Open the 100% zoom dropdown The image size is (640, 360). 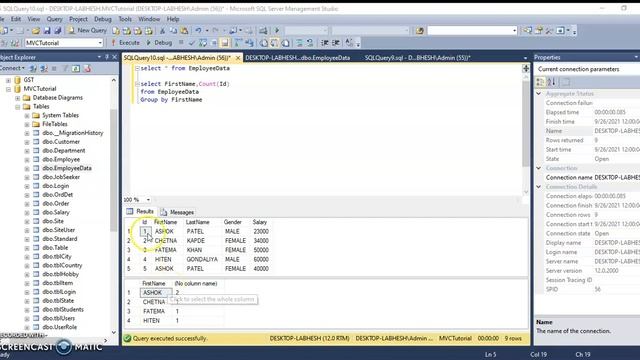tap(148, 200)
